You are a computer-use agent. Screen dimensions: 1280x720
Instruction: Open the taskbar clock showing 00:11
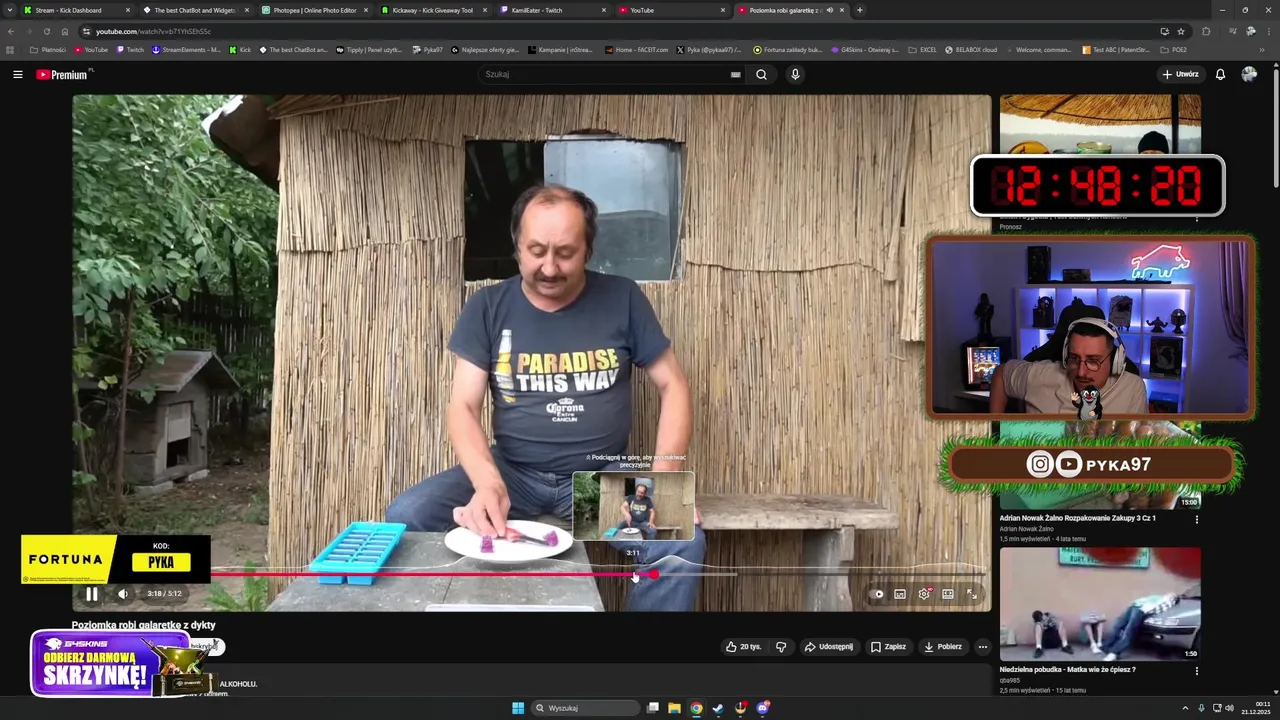click(1255, 708)
